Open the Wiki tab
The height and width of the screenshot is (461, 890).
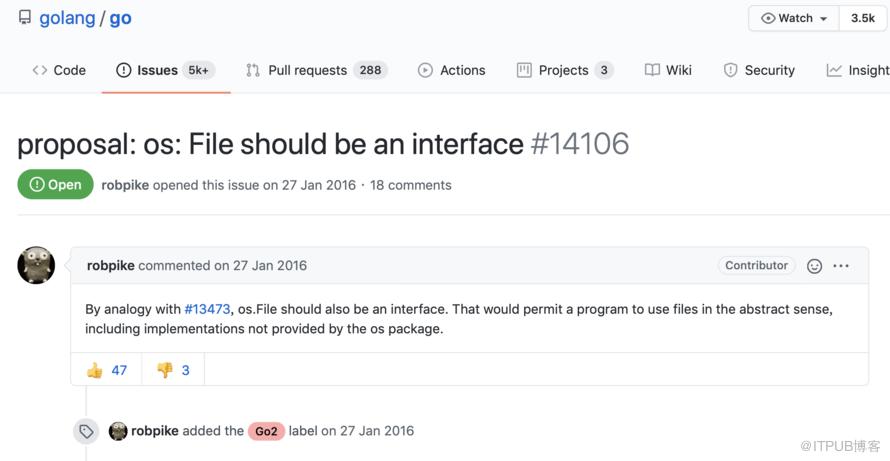tap(668, 70)
